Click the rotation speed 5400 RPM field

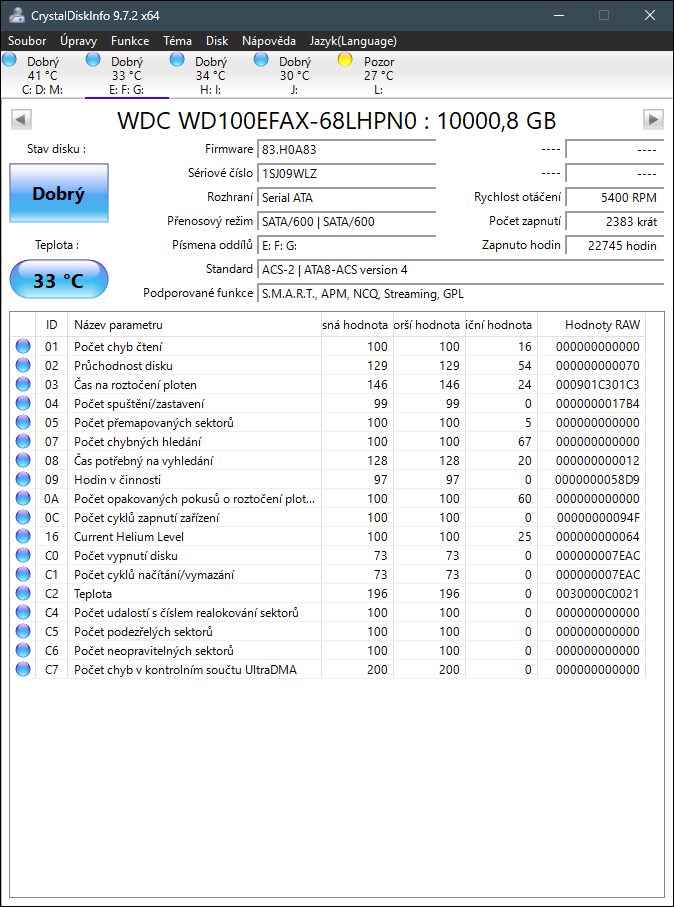tap(614, 198)
